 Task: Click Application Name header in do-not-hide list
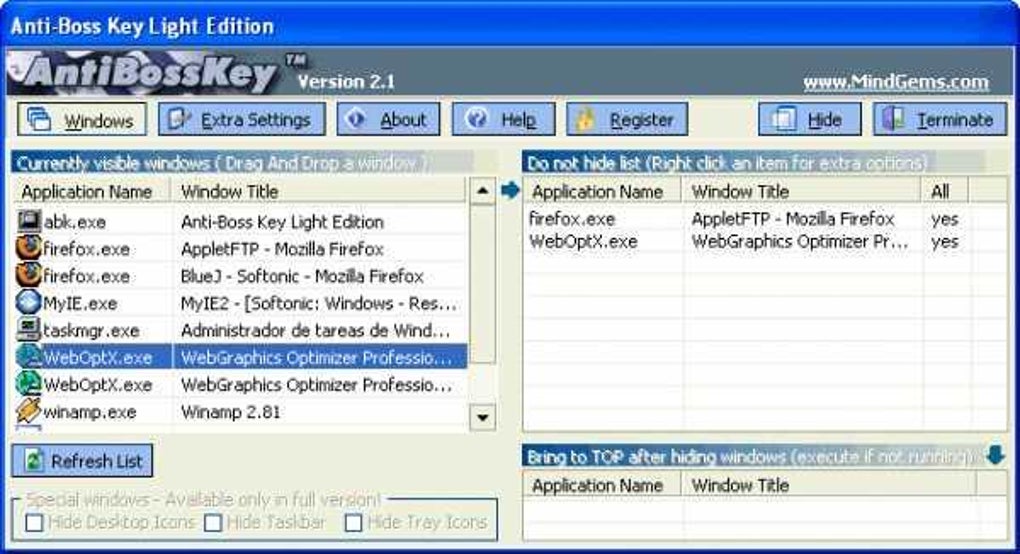pyautogui.click(x=602, y=191)
